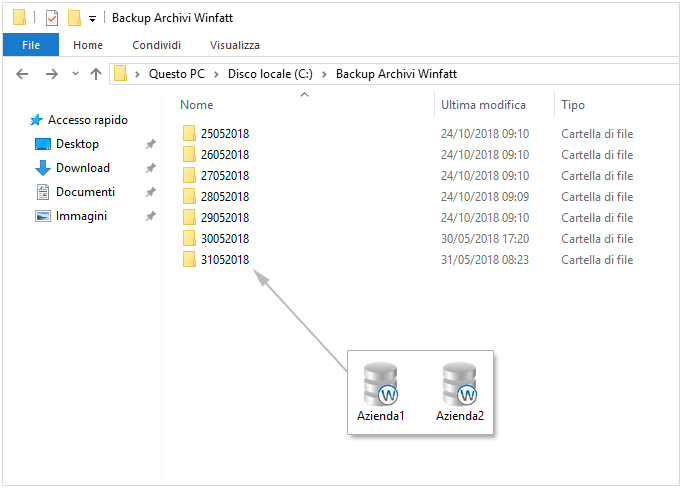This screenshot has width=683, height=489.
Task: Open the Customize Quick Access Toolbar dropdown
Action: point(92,19)
